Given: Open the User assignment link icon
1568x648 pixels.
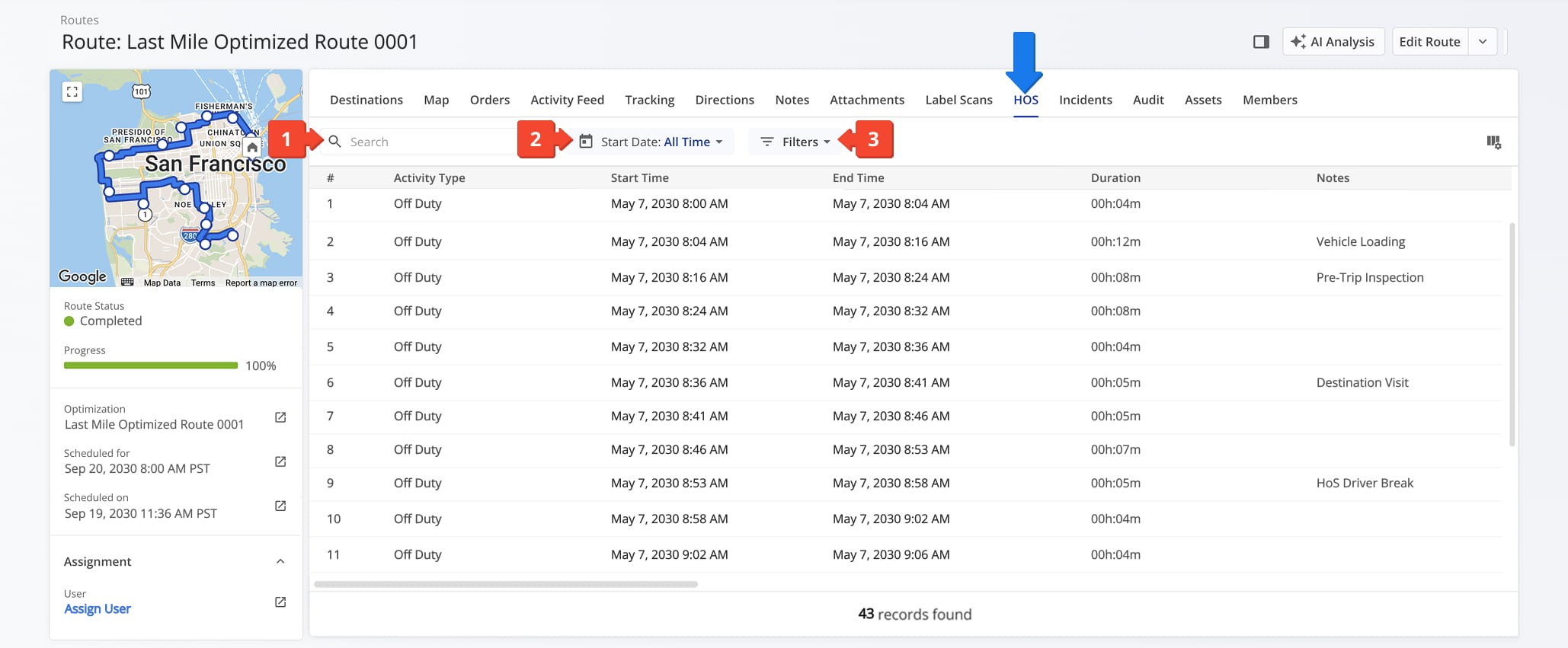Looking at the screenshot, I should pyautogui.click(x=280, y=602).
